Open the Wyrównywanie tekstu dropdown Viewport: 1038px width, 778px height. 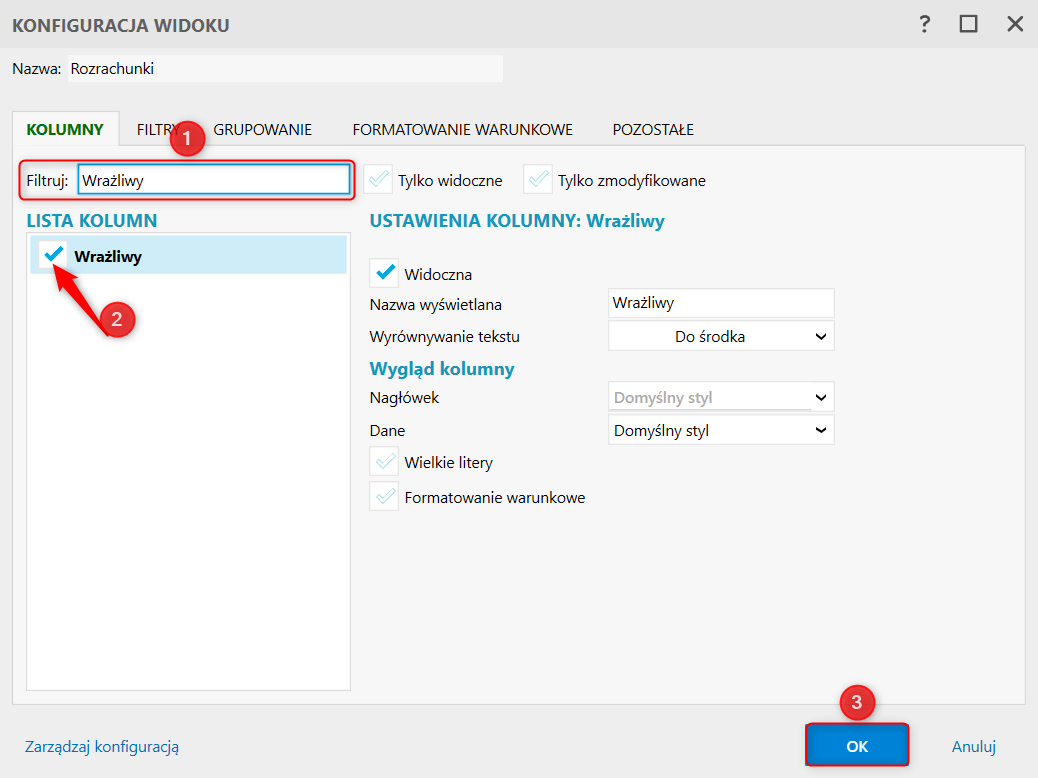tap(721, 336)
